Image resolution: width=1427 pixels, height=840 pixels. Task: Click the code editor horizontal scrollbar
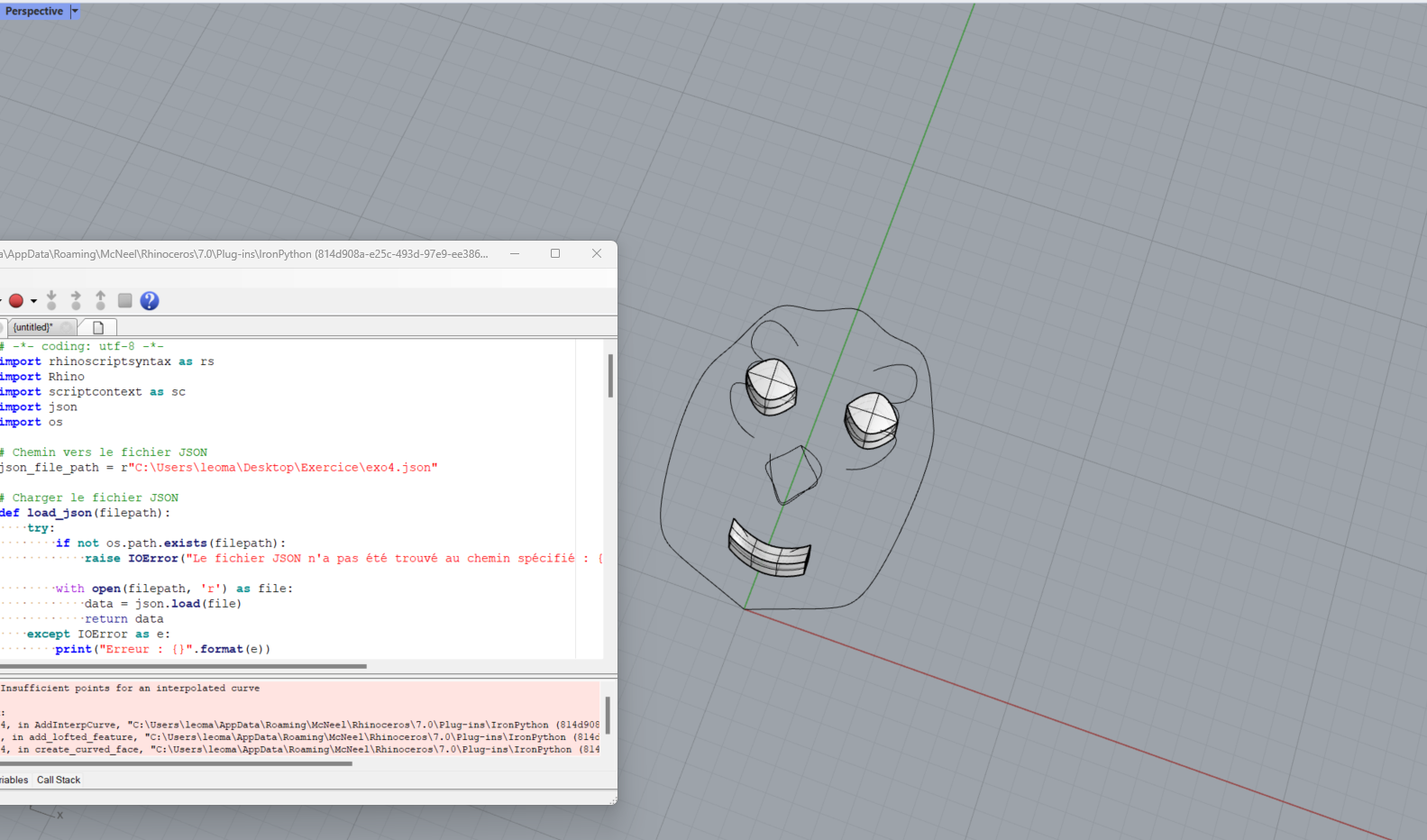(x=180, y=667)
